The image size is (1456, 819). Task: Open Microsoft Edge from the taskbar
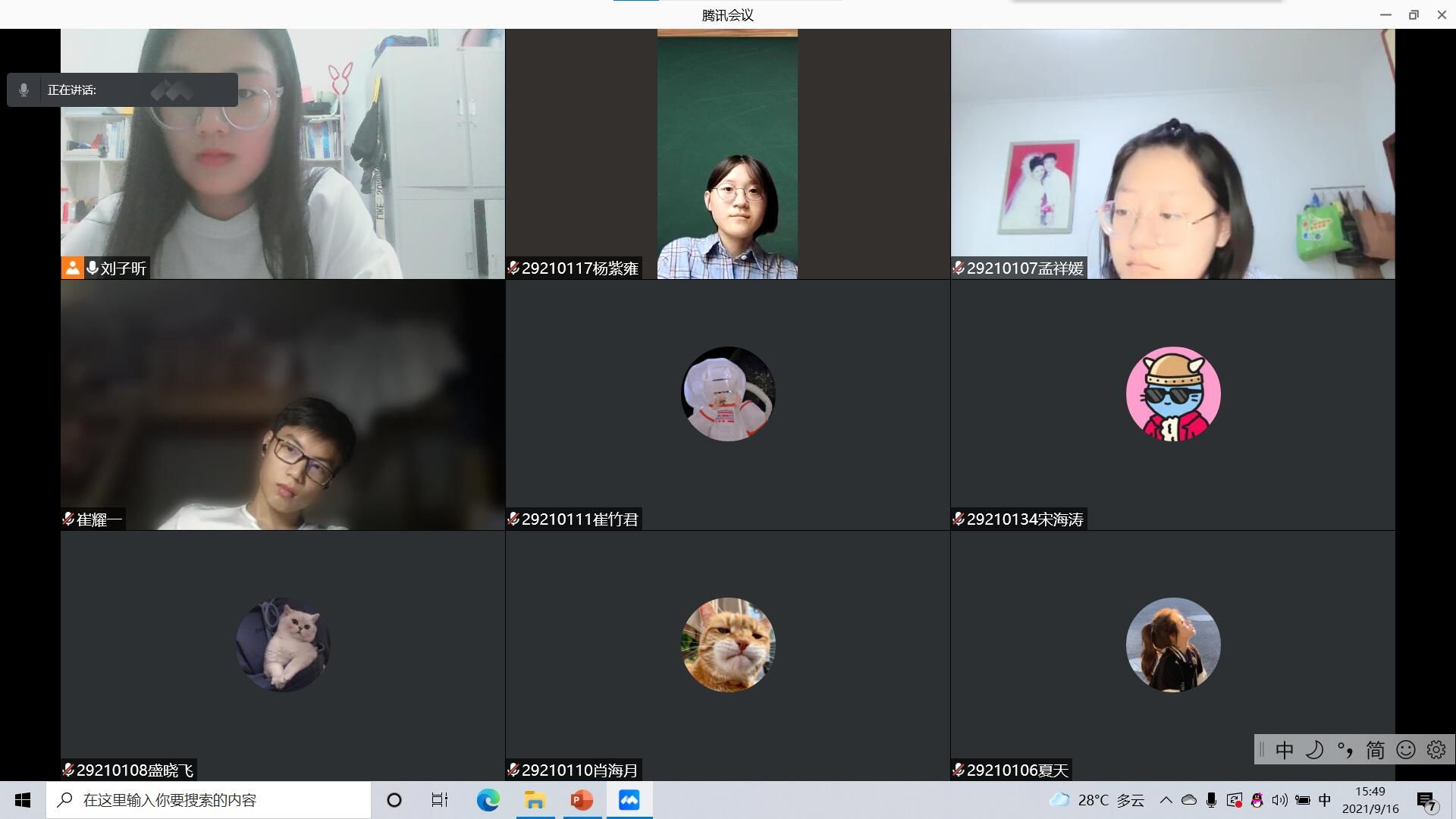click(x=488, y=800)
